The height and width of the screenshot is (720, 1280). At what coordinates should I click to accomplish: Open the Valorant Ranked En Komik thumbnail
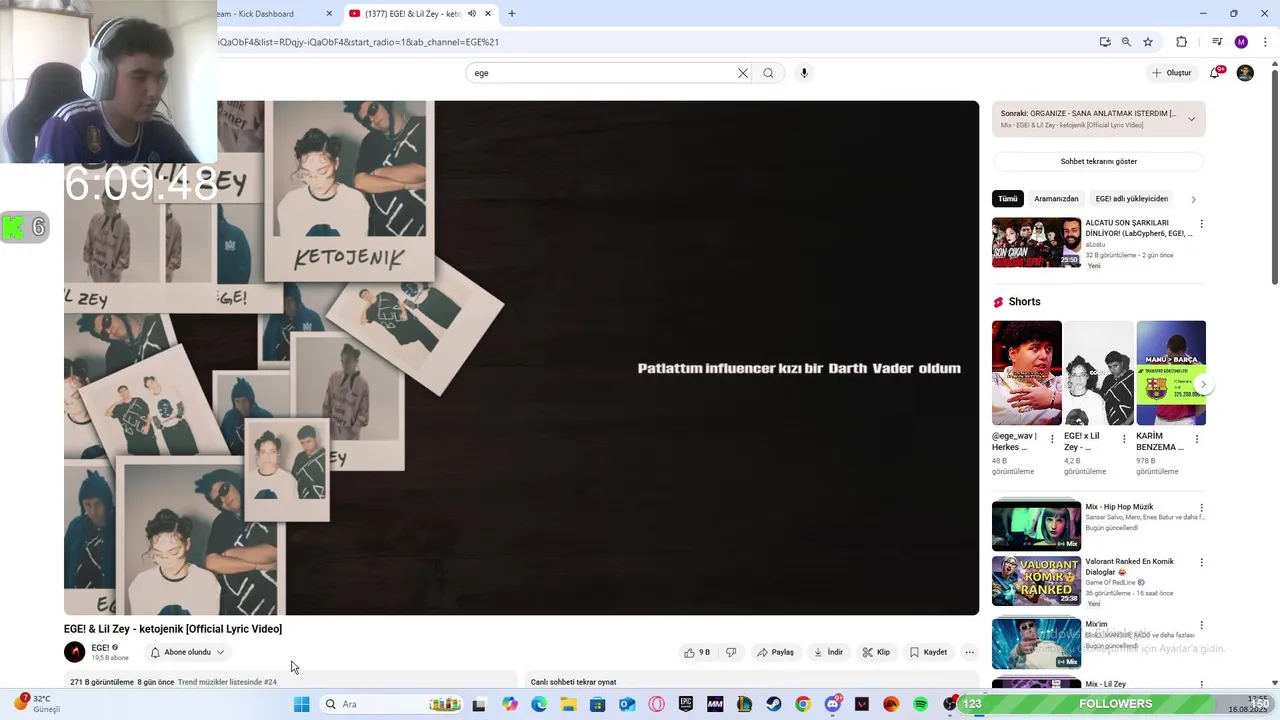point(1036,580)
